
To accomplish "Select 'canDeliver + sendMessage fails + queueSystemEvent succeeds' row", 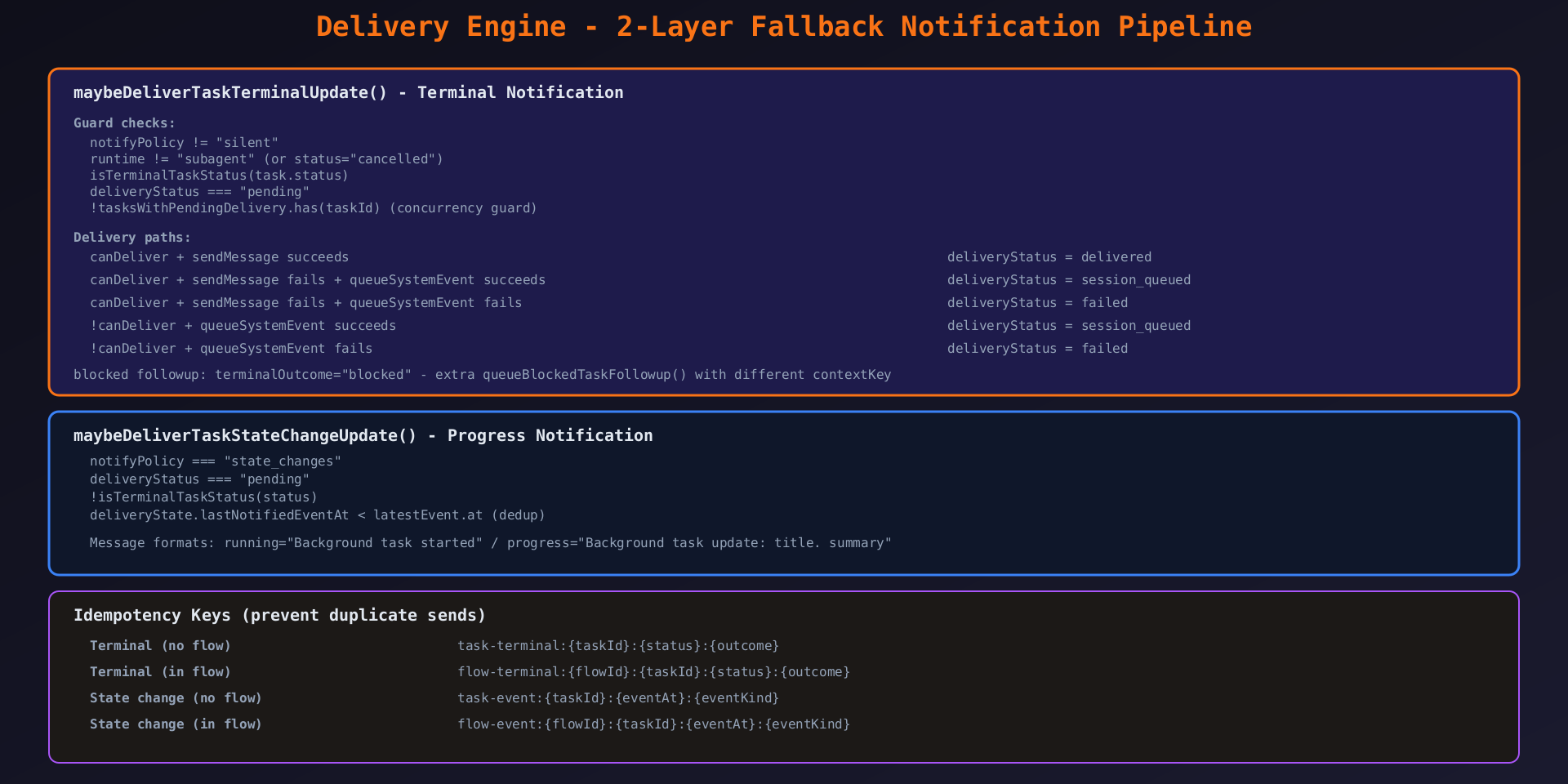I will click(x=318, y=279).
